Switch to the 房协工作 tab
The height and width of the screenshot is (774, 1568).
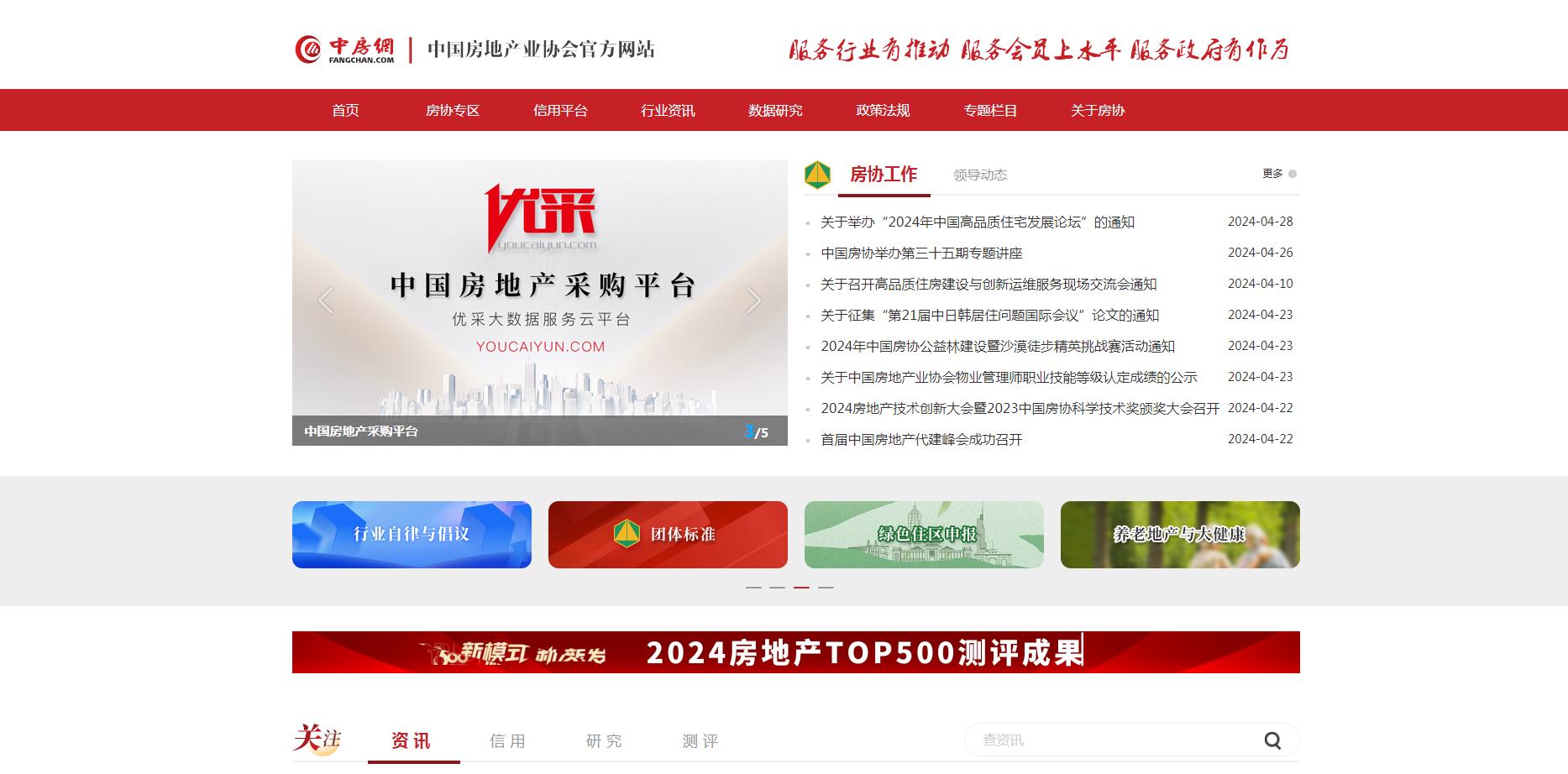[884, 175]
